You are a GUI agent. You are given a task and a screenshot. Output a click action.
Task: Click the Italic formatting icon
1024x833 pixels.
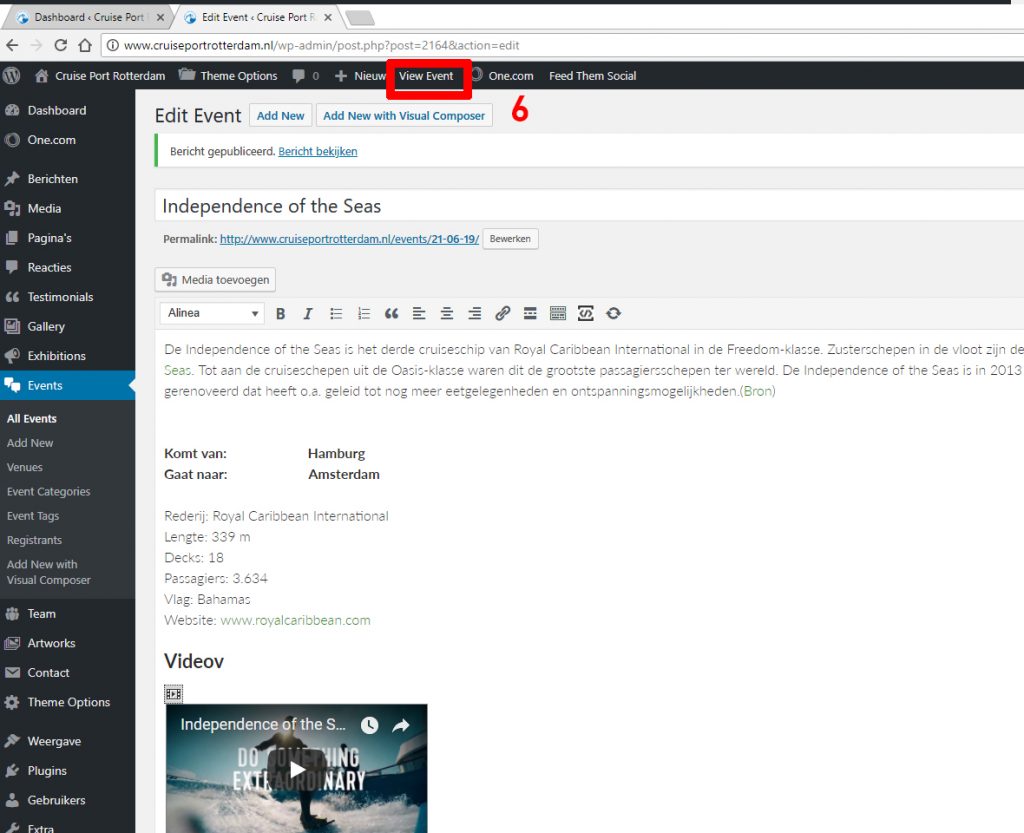click(308, 313)
